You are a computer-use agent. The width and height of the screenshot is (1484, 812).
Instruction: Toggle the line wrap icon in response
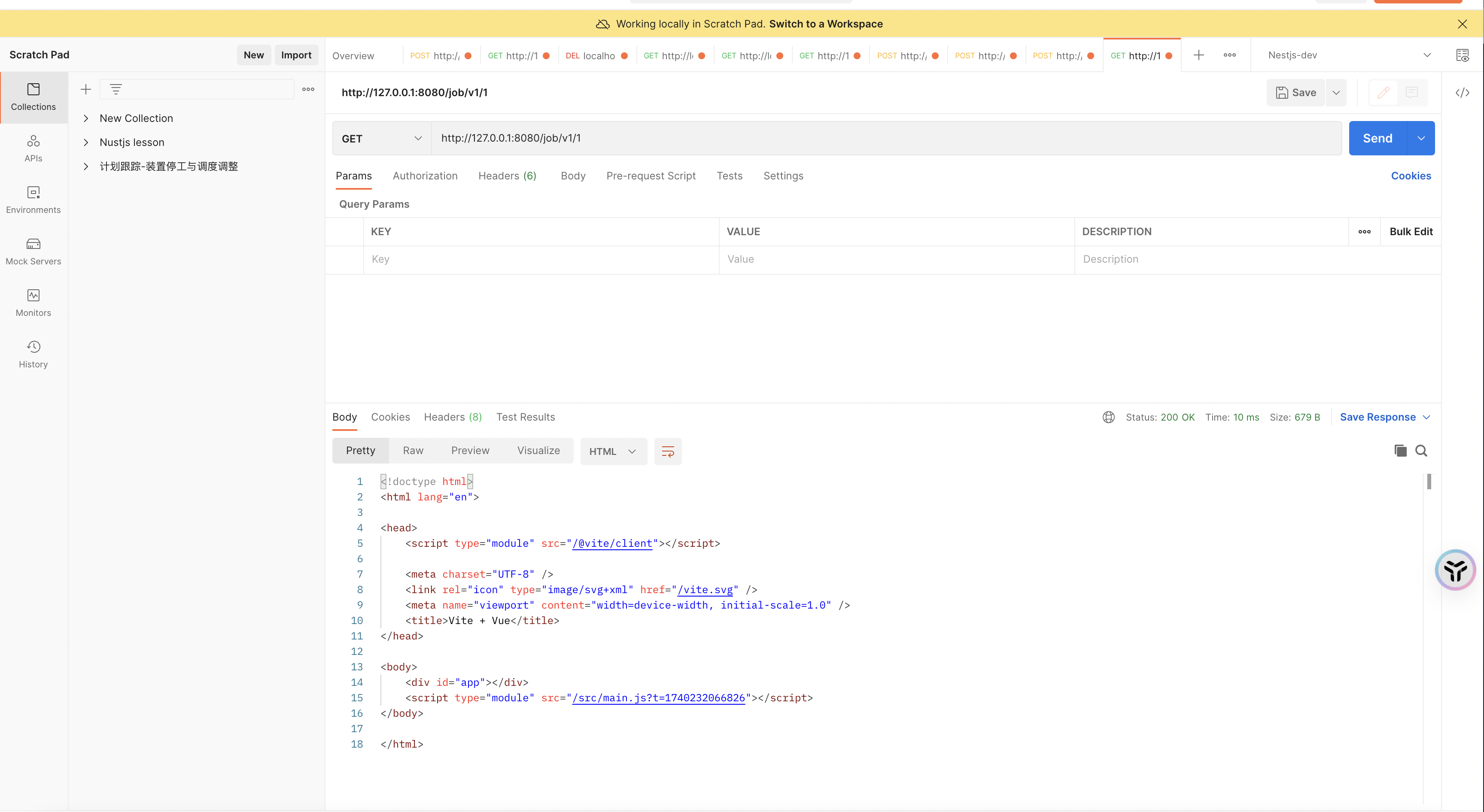[668, 451]
